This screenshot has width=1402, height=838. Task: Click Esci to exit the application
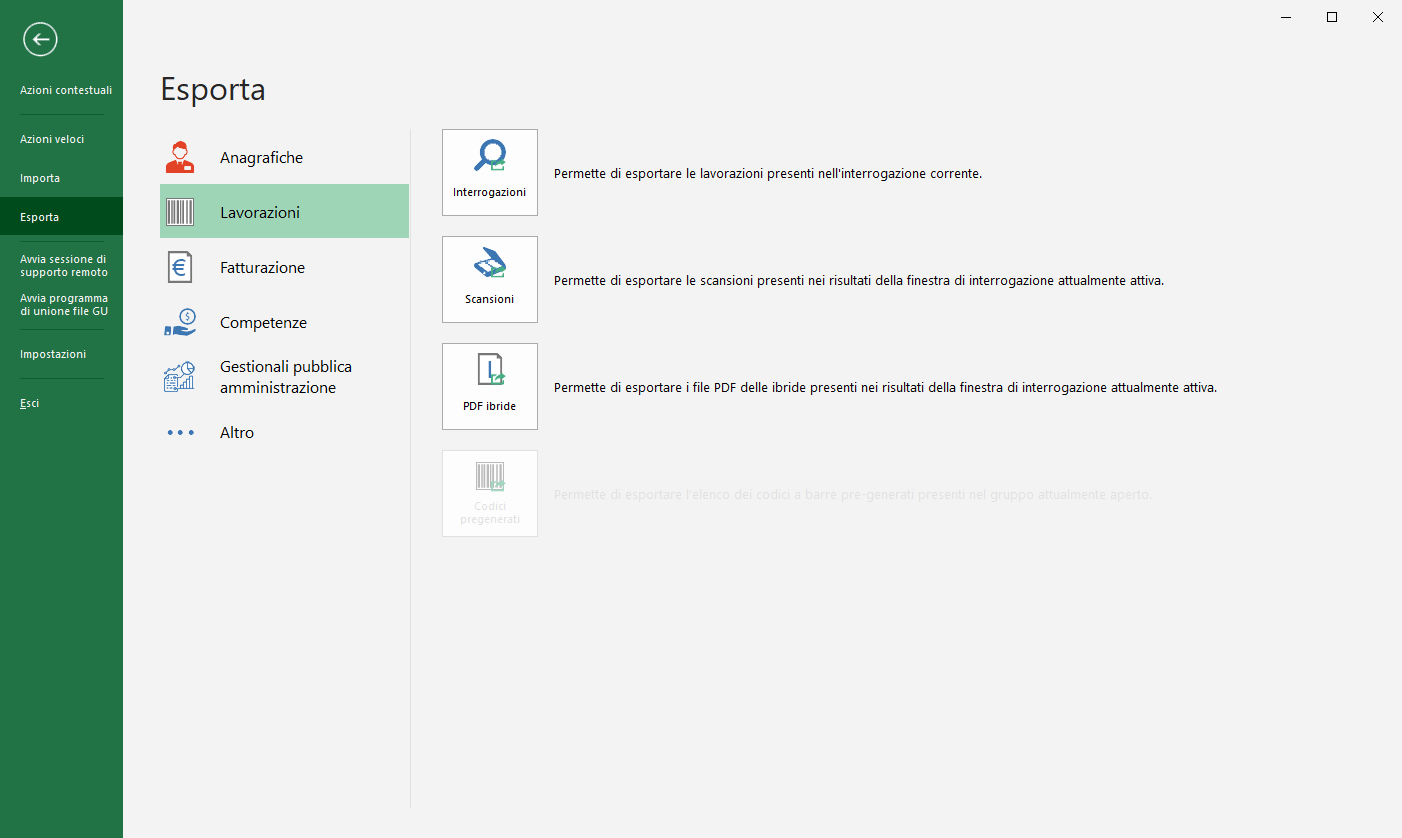(30, 403)
